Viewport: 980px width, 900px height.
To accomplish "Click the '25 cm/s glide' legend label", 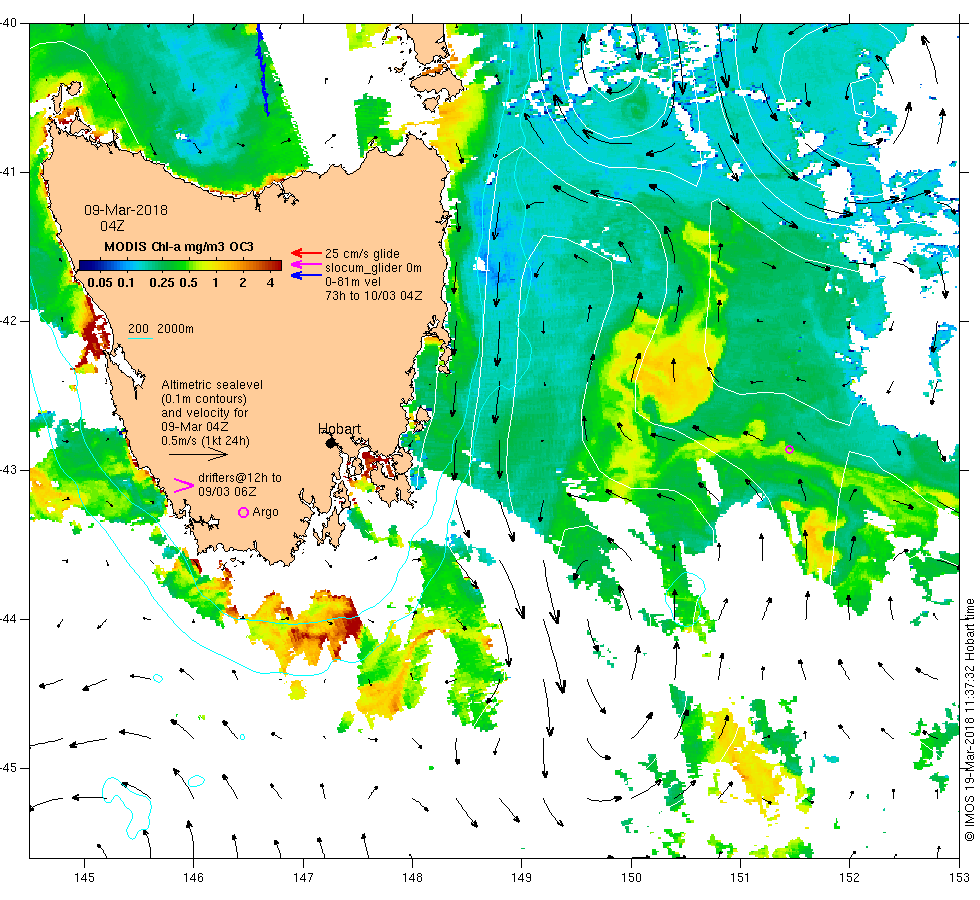I will (362, 254).
